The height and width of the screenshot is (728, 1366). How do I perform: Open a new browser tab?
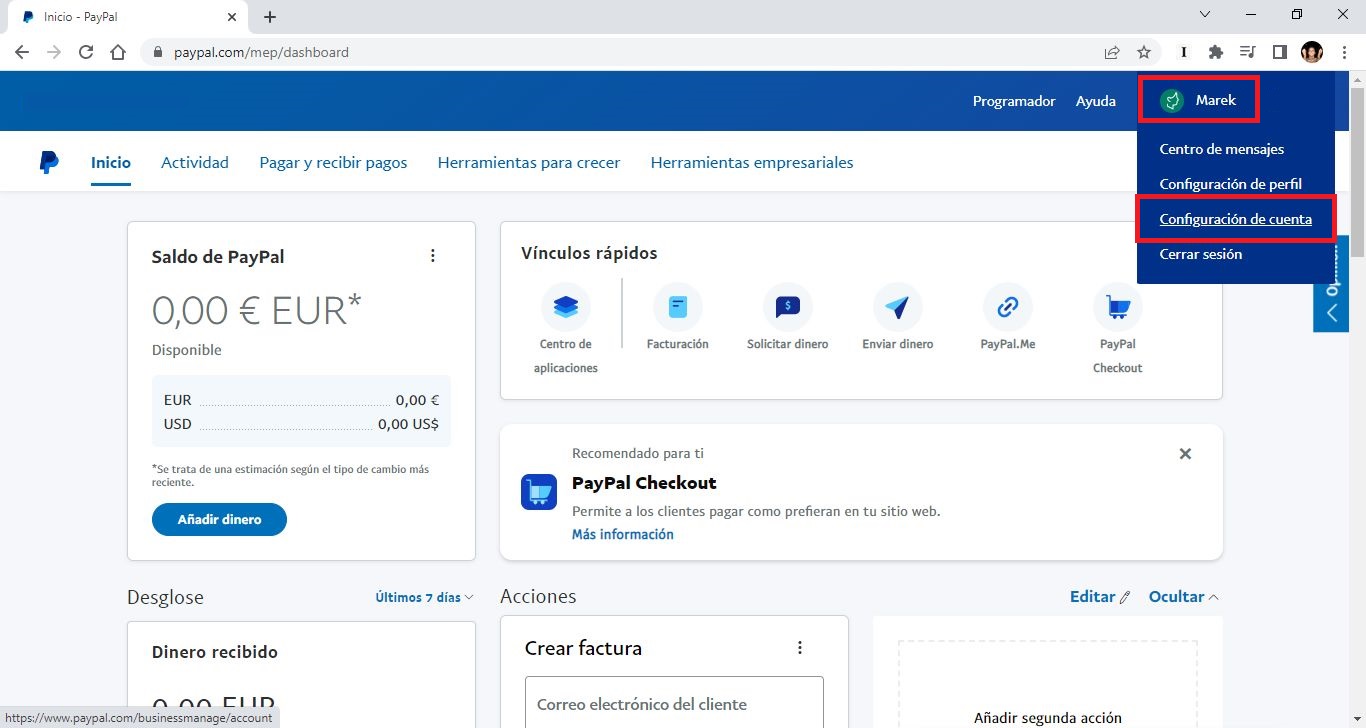[x=270, y=17]
